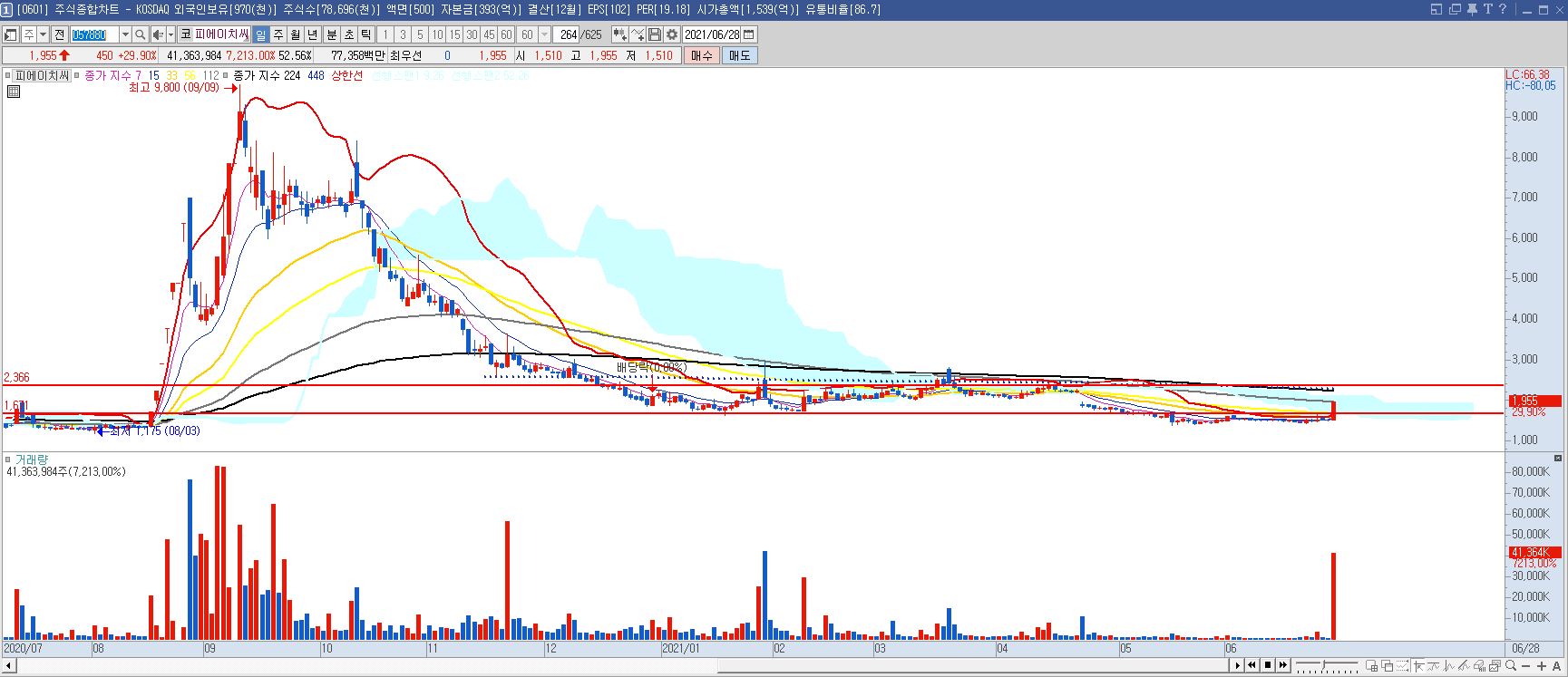This screenshot has height=677, width=1568.
Task: Select the 초 (second) chart period
Action: coord(348,34)
